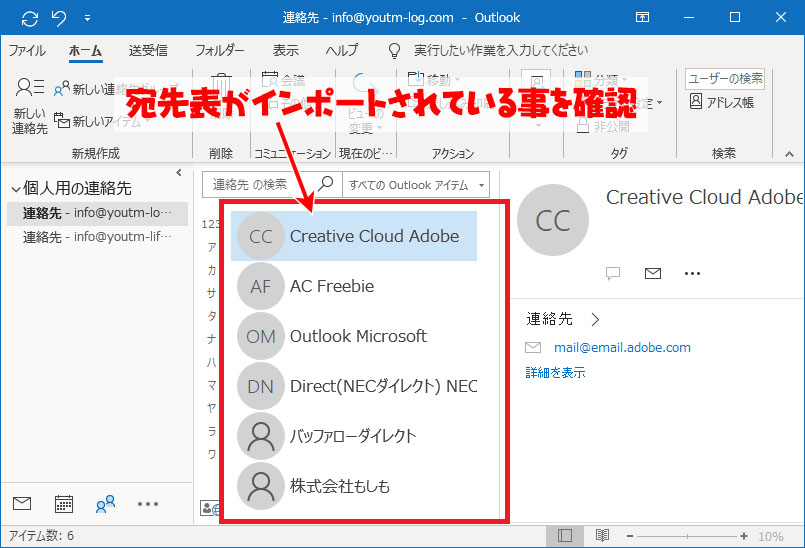Image resolution: width=805 pixels, height=548 pixels.
Task: Collapse the folder pane arrow
Action: click(x=179, y=173)
